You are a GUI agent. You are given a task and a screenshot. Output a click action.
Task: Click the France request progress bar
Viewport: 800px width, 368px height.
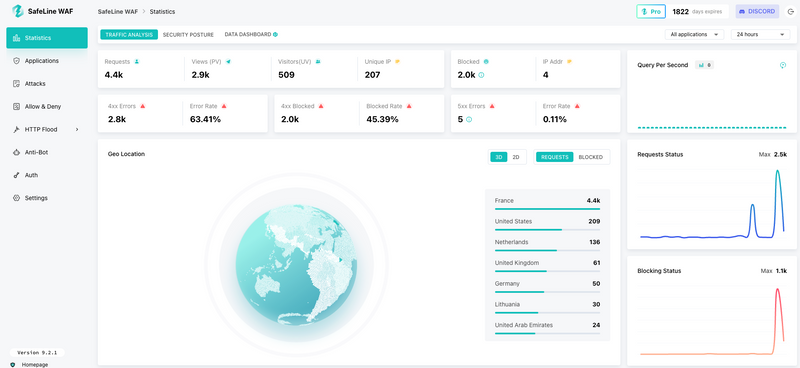click(x=547, y=209)
